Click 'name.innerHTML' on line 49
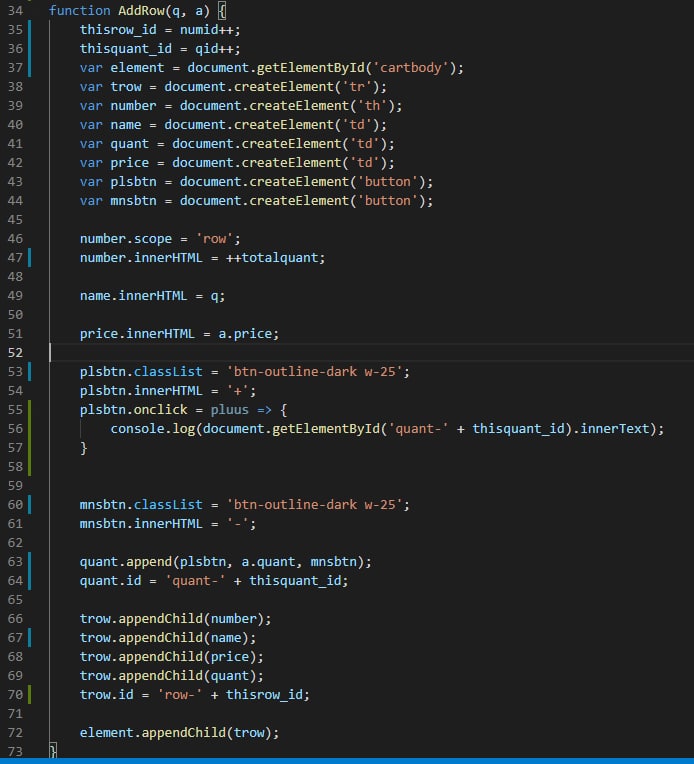Screen dimensions: 694x764 [133, 296]
